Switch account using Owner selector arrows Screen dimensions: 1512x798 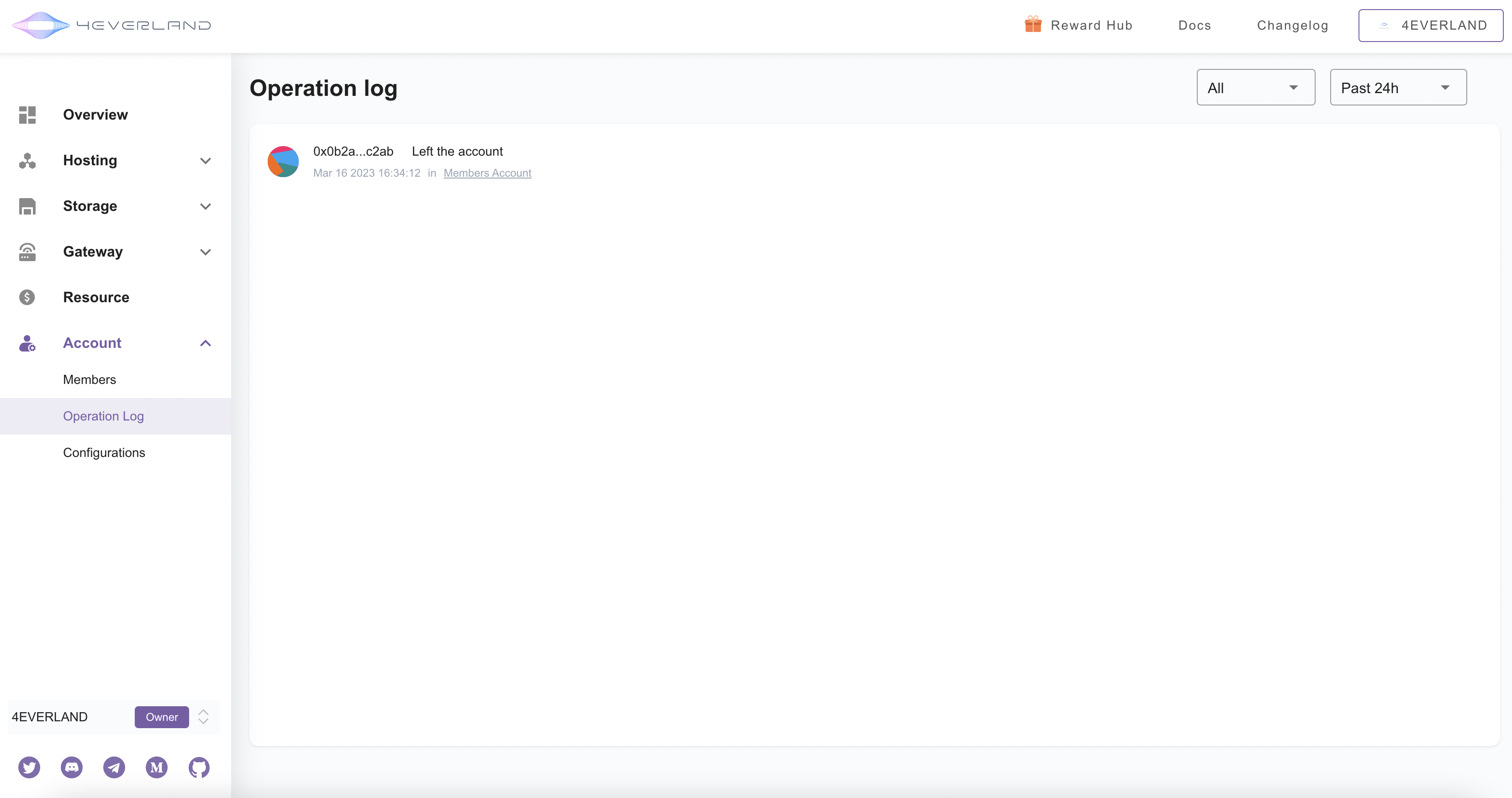click(203, 716)
